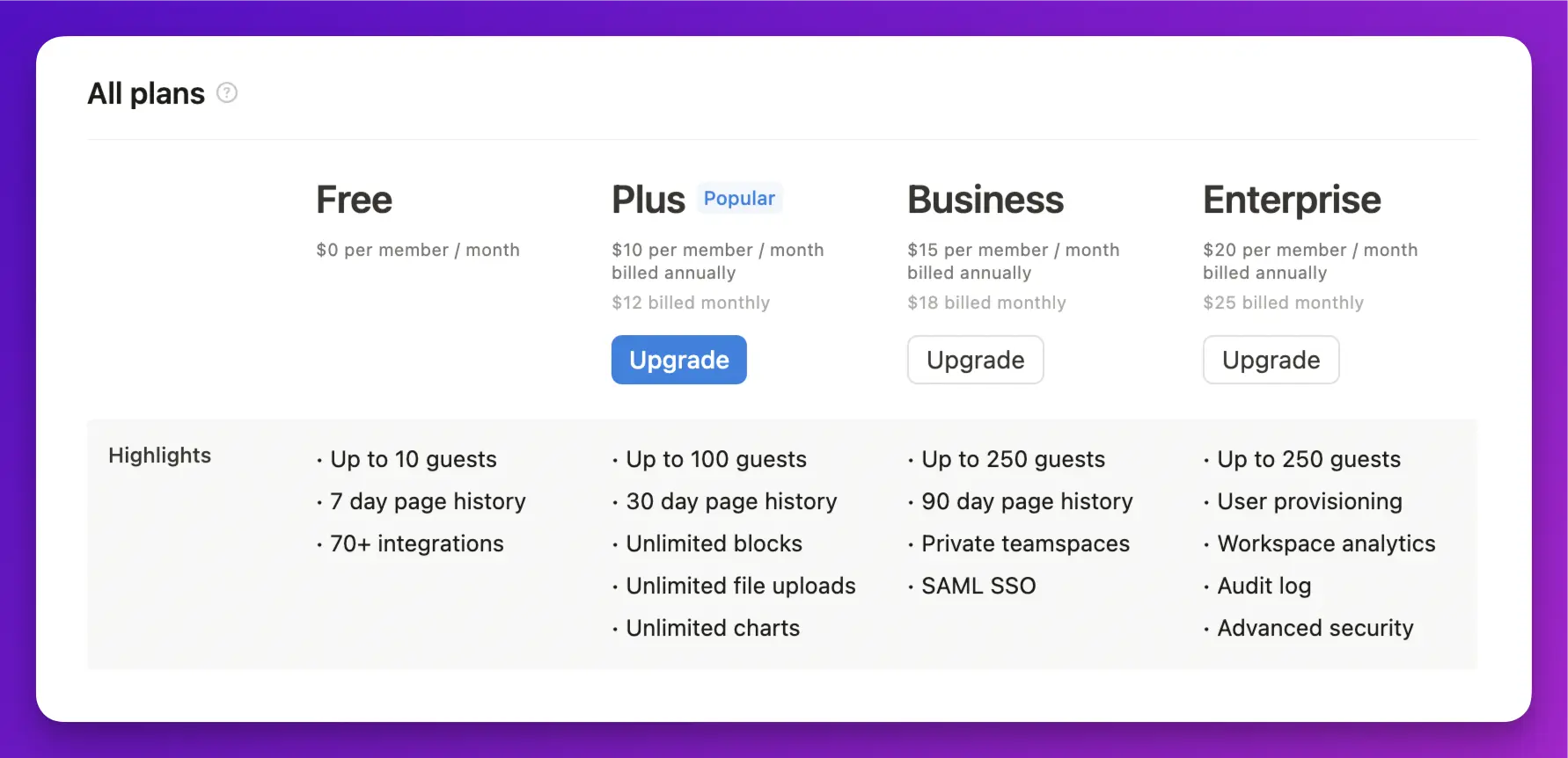Click the Highlights row label
Viewport: 1568px width, 758px height.
(159, 456)
